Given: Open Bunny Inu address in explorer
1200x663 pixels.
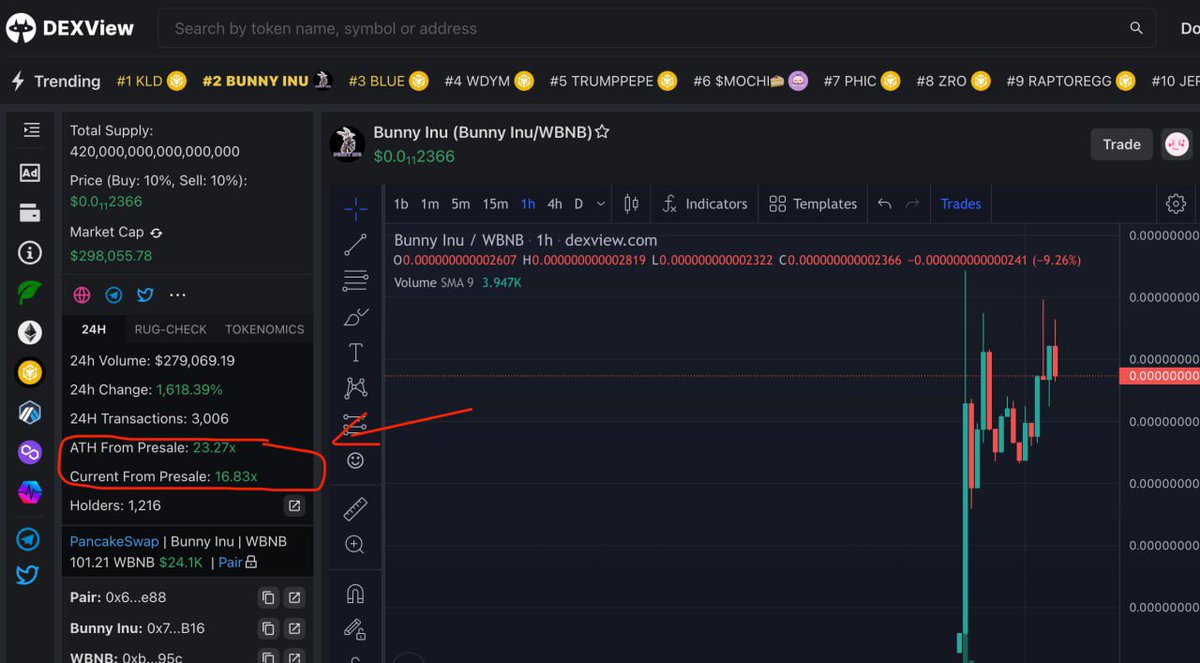Looking at the screenshot, I should 294,629.
